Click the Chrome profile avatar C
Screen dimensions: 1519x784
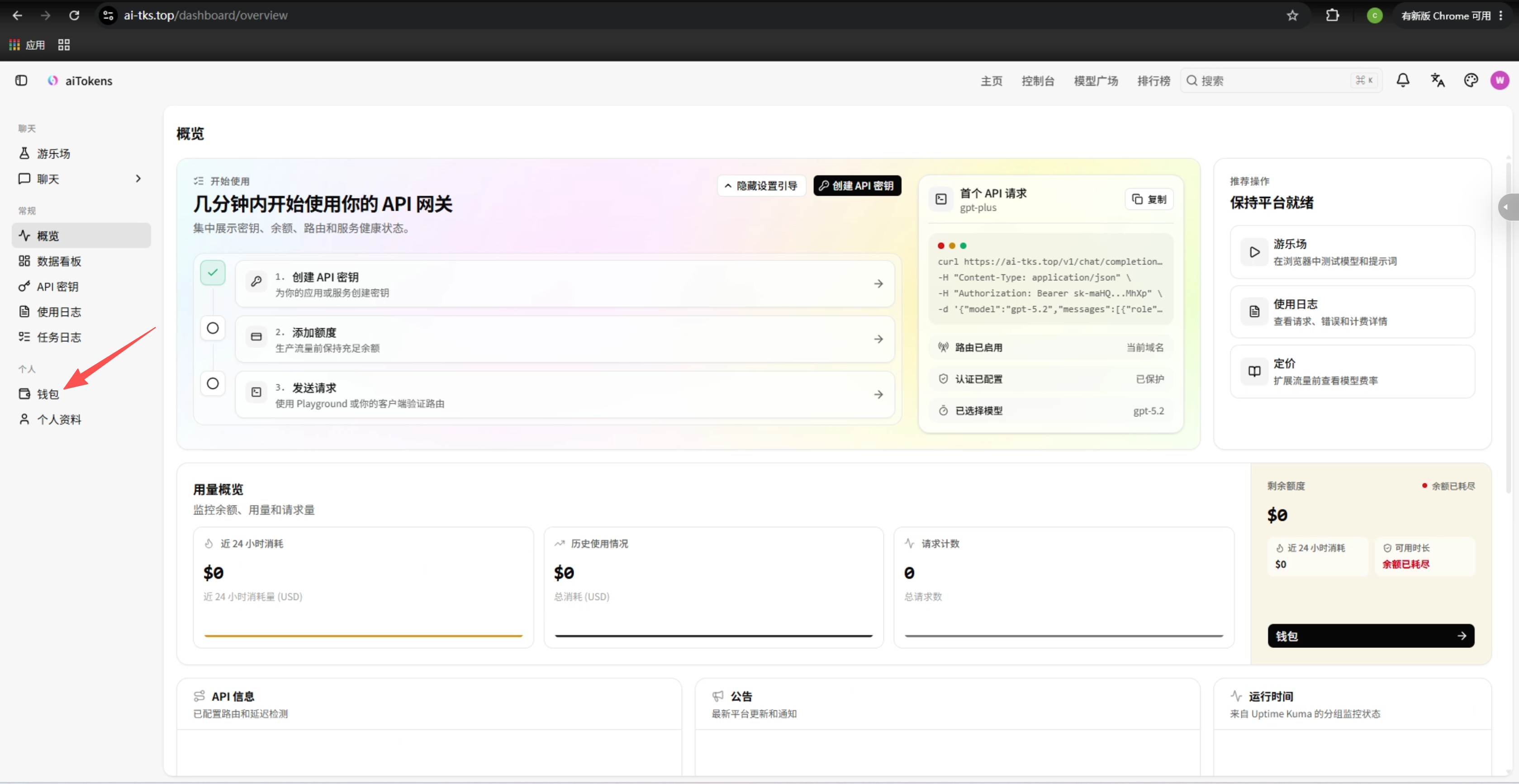1375,15
